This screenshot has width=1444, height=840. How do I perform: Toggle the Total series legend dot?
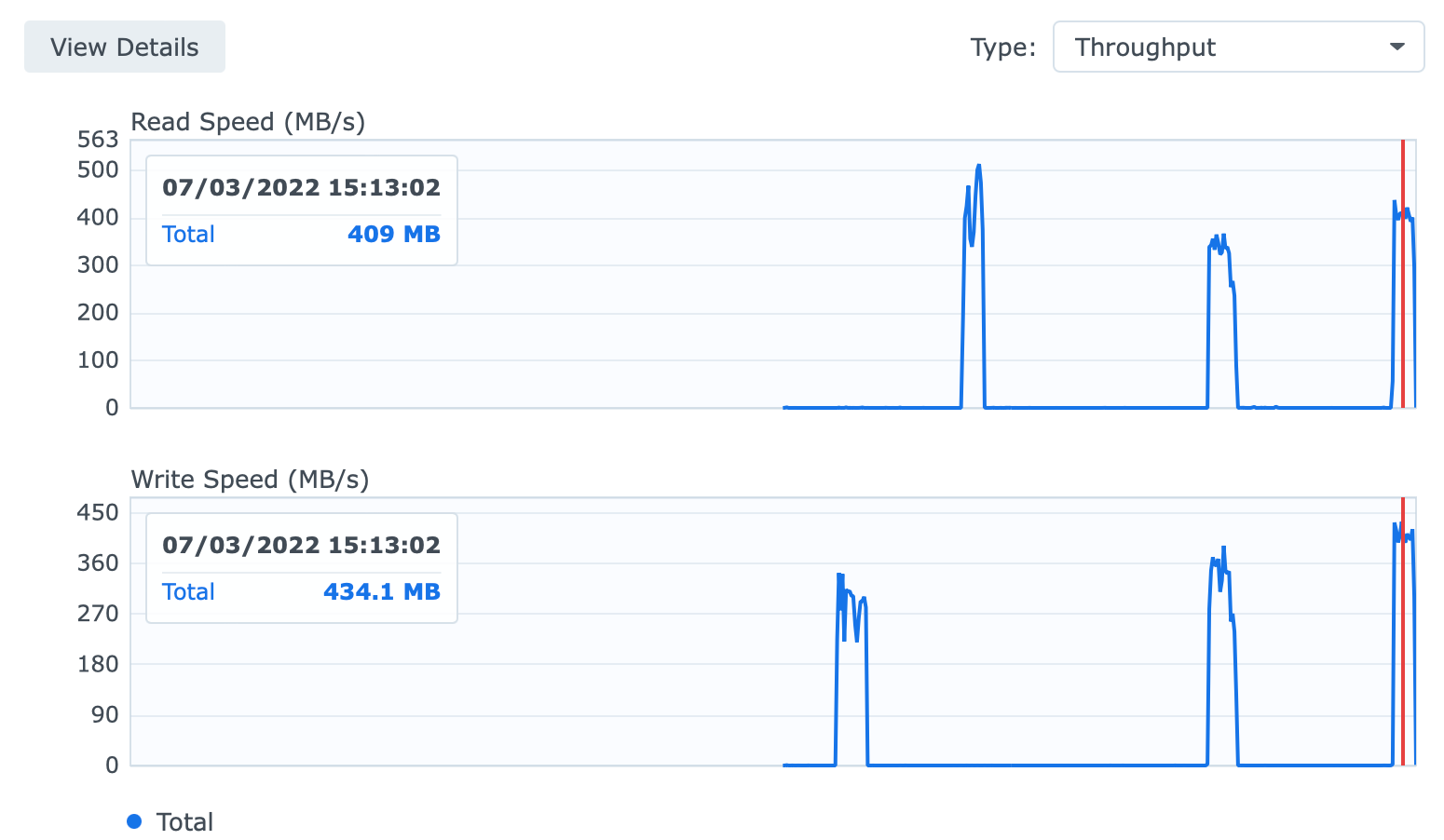(134, 821)
